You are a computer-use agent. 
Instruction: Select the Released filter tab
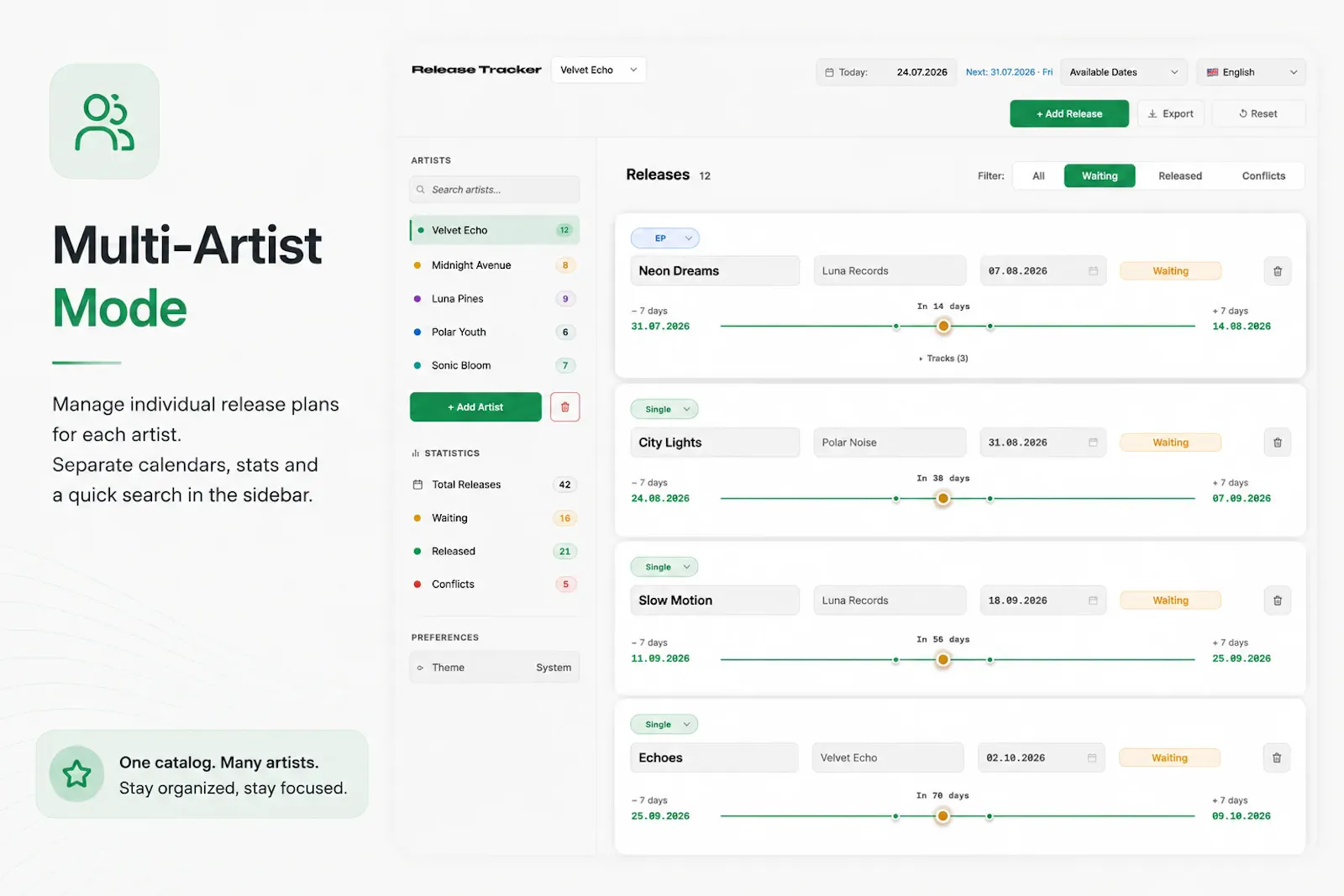pyautogui.click(x=1179, y=176)
